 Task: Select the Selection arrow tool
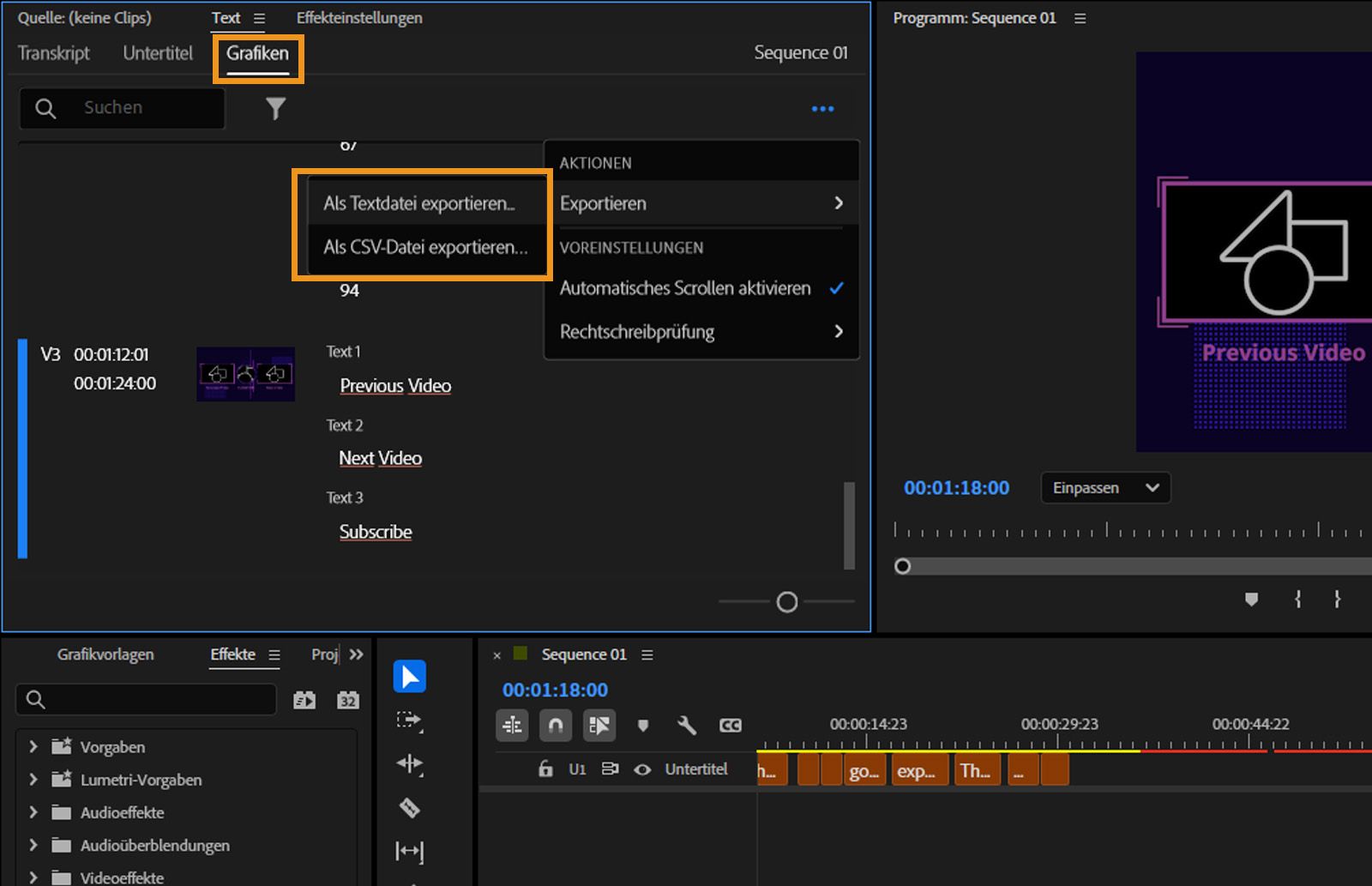tap(409, 677)
